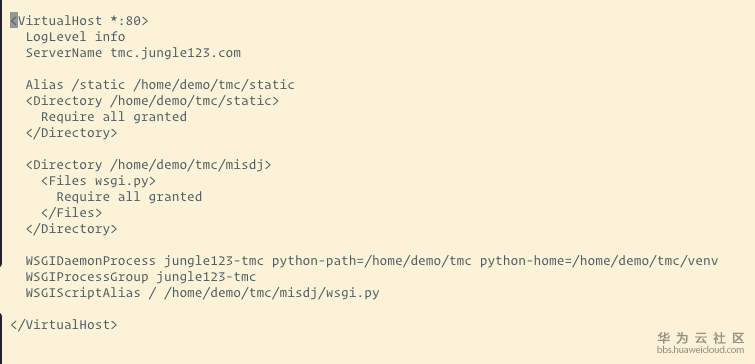This screenshot has width=755, height=364.
Task: Click the opening VirtualHost *:80 tag
Action: pos(79,21)
